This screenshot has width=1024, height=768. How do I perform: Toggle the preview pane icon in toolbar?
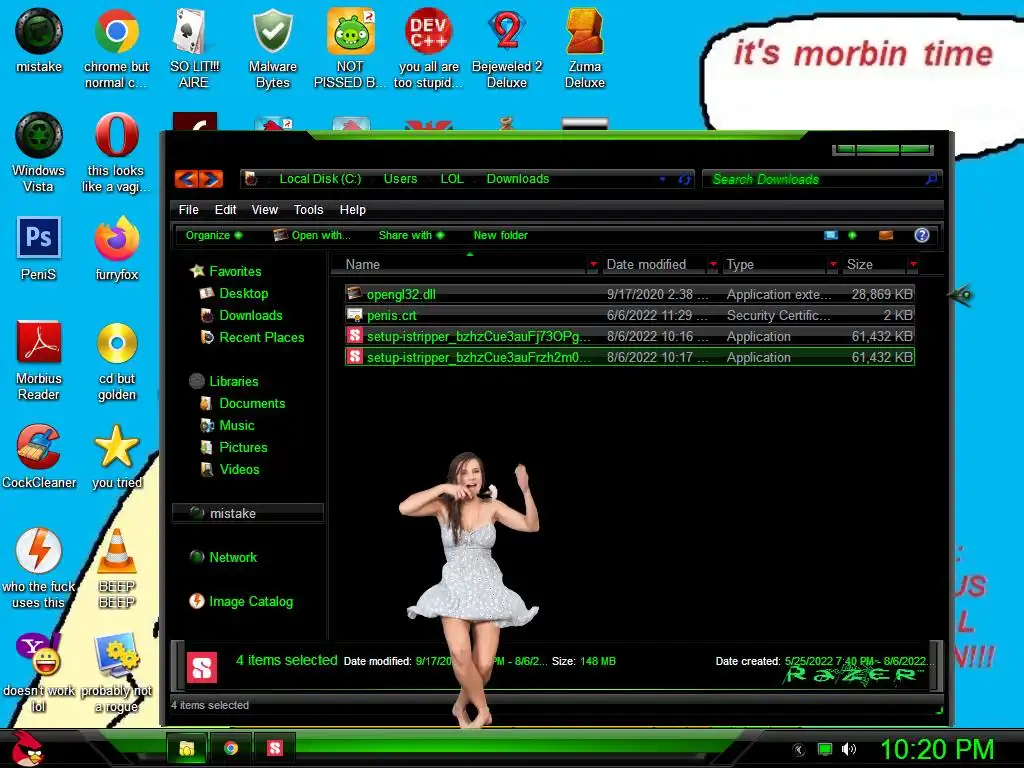886,235
